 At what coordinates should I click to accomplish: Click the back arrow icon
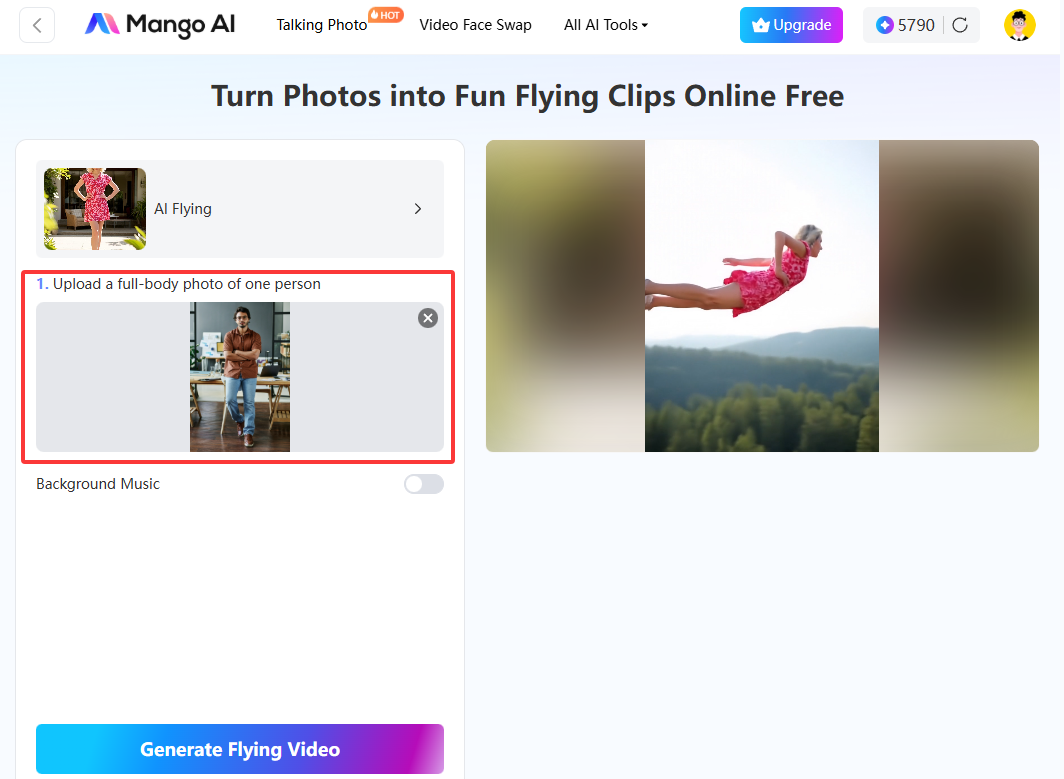[x=37, y=24]
